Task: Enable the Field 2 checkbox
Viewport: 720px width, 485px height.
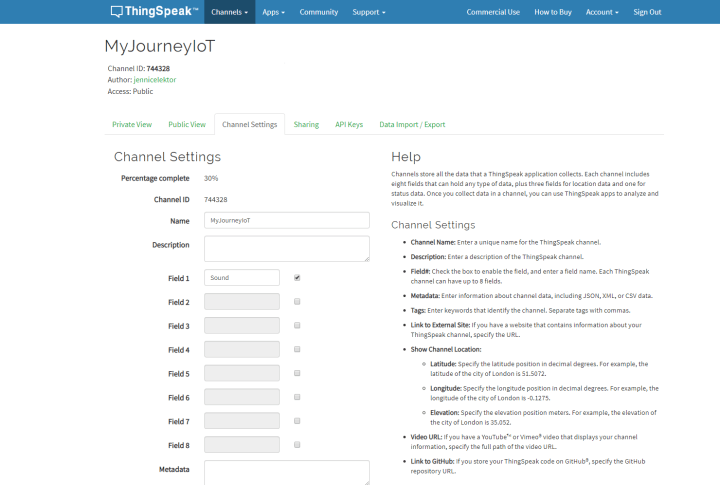Action: click(297, 301)
